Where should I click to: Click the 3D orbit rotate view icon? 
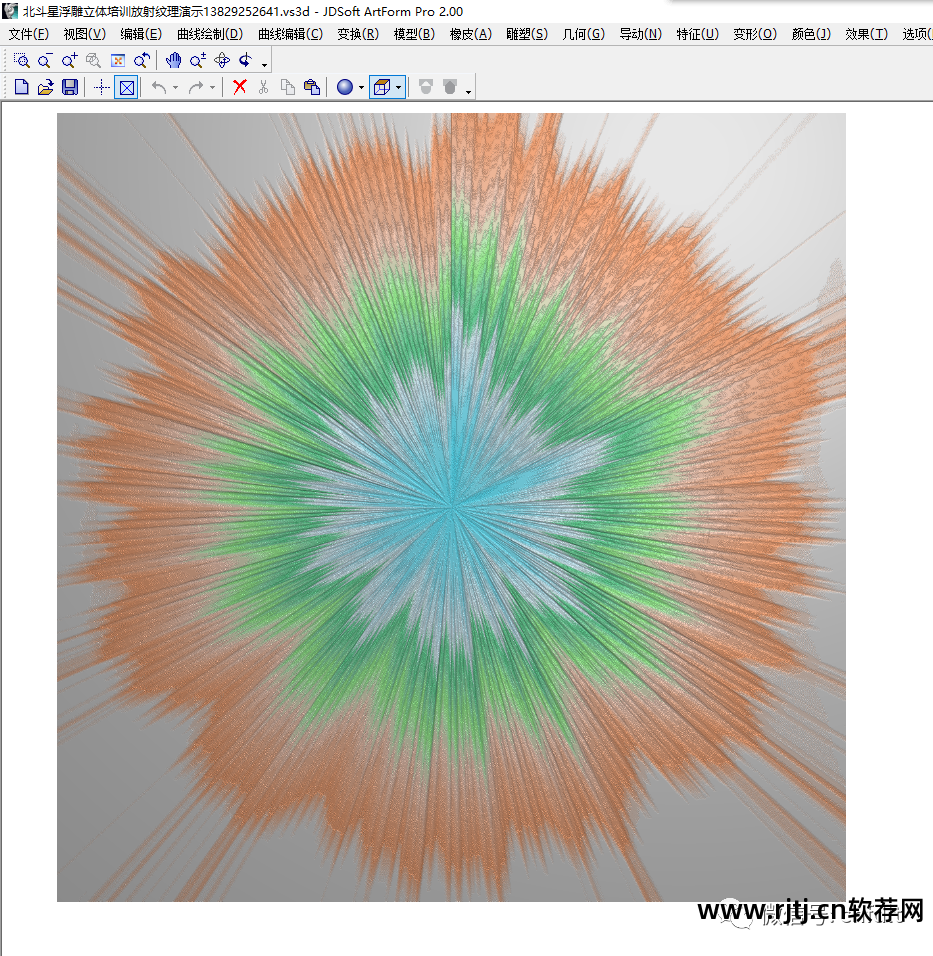222,61
